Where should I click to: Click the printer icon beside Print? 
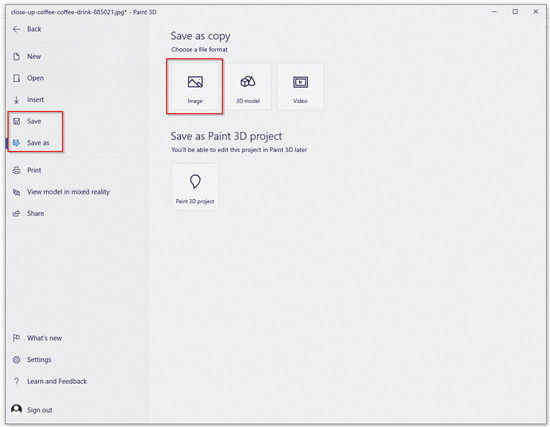[x=16, y=171]
